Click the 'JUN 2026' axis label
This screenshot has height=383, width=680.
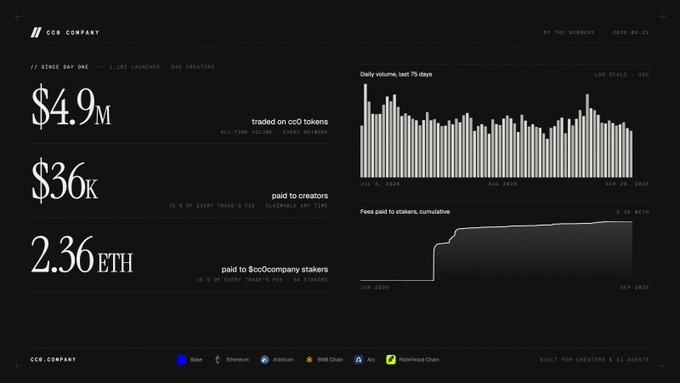point(374,287)
